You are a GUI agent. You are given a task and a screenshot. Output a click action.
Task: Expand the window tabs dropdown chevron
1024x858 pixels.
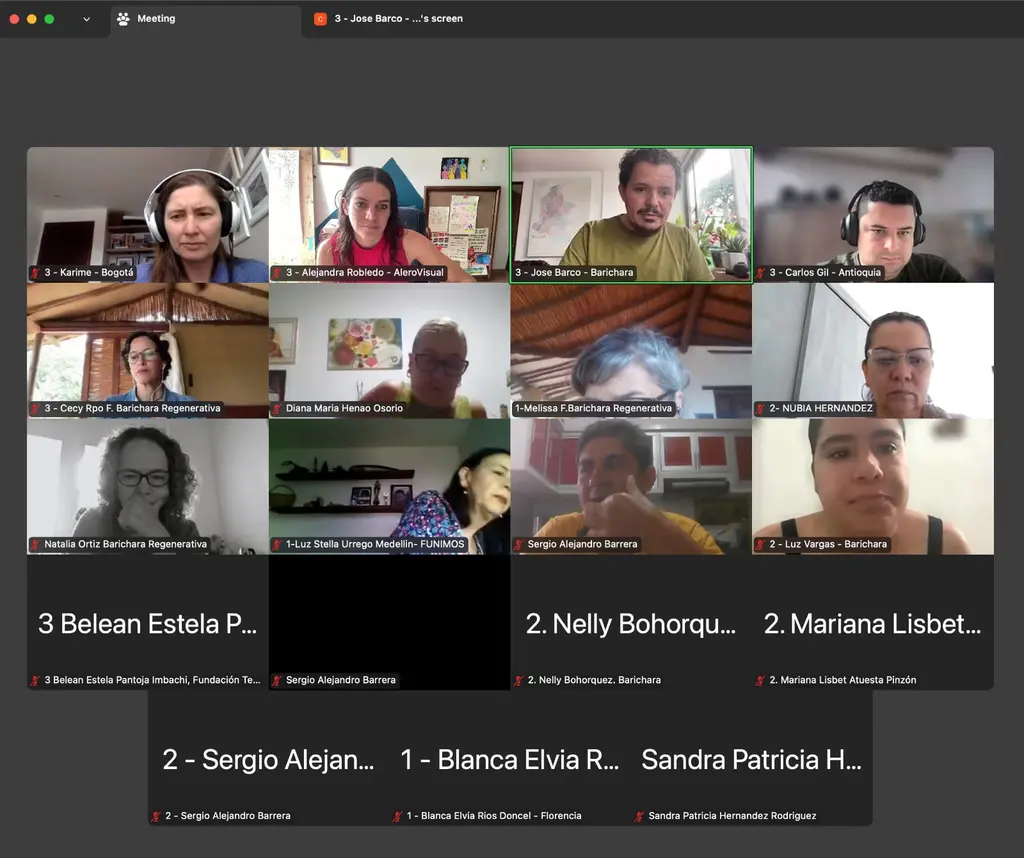point(86,19)
